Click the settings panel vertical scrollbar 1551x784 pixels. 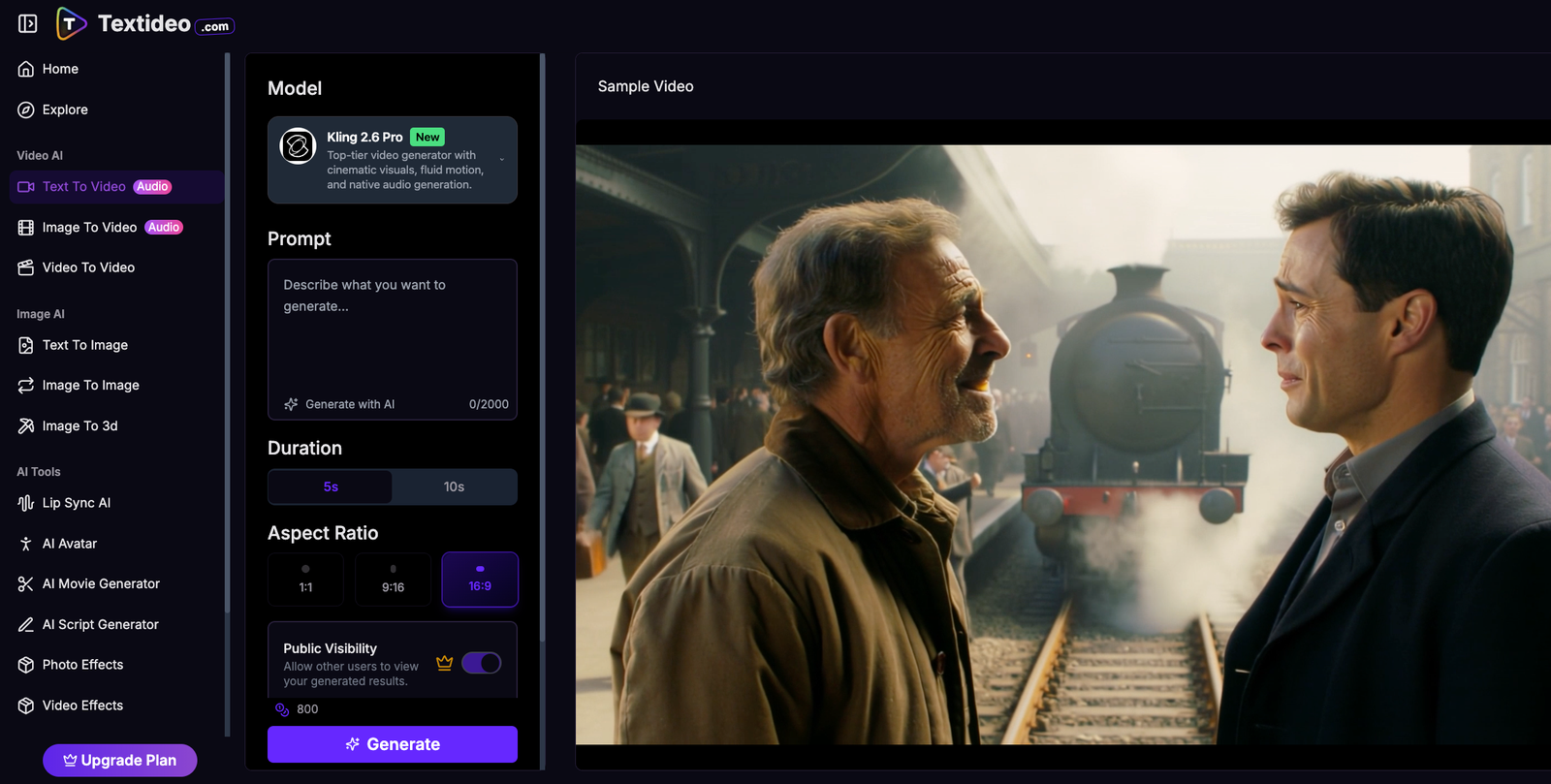542,349
